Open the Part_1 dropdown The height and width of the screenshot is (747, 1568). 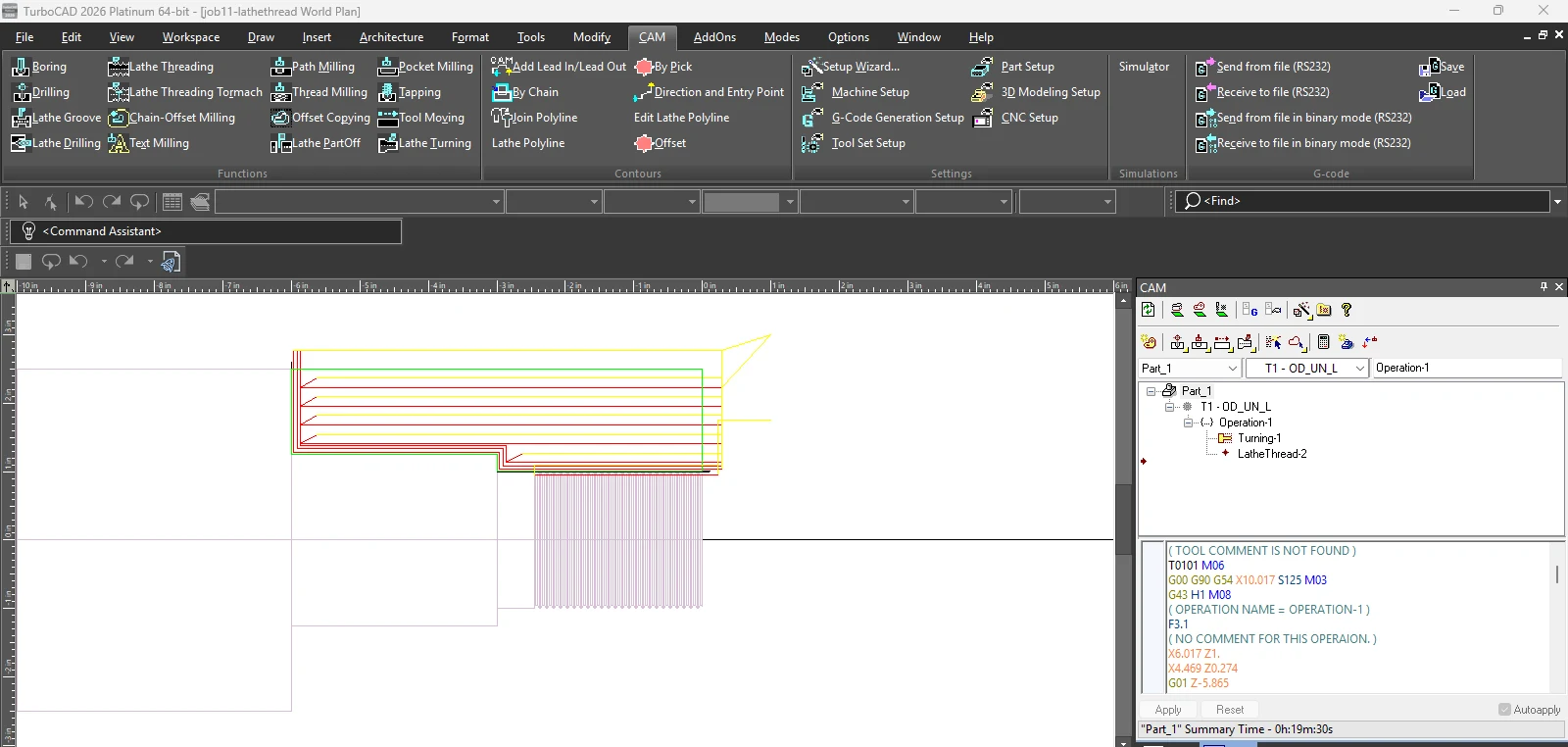point(1232,369)
